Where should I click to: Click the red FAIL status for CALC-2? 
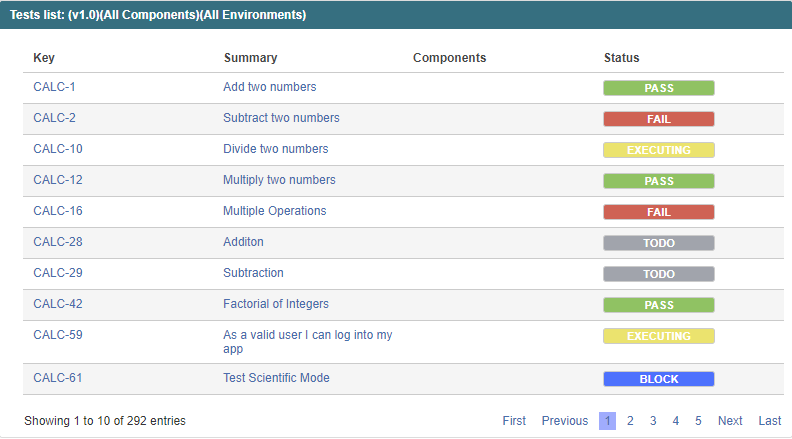click(x=659, y=119)
